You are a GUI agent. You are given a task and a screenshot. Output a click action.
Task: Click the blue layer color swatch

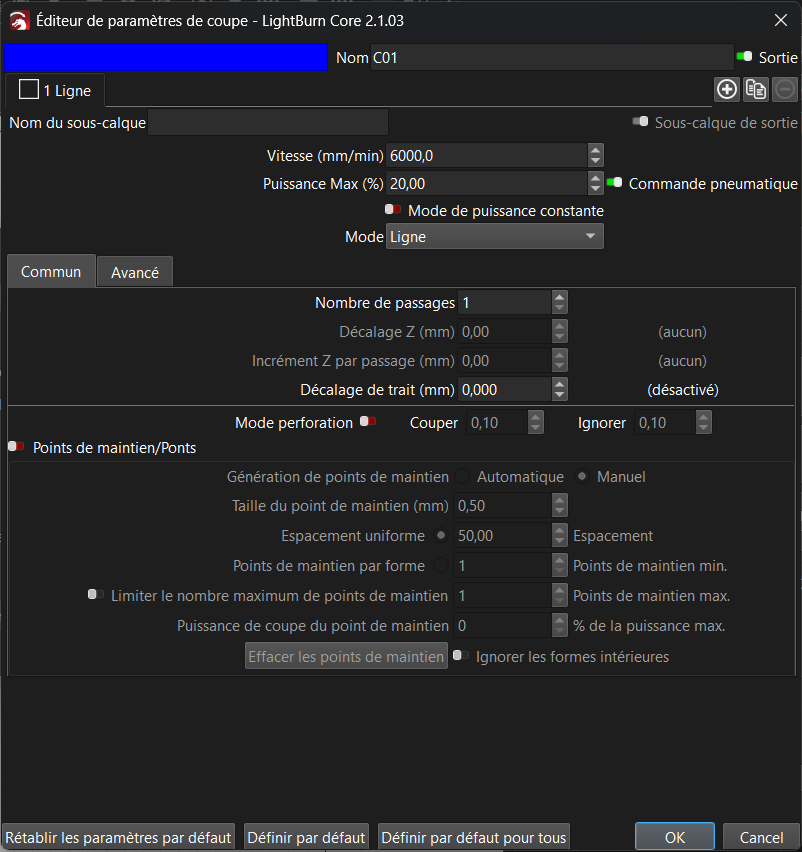click(x=166, y=57)
